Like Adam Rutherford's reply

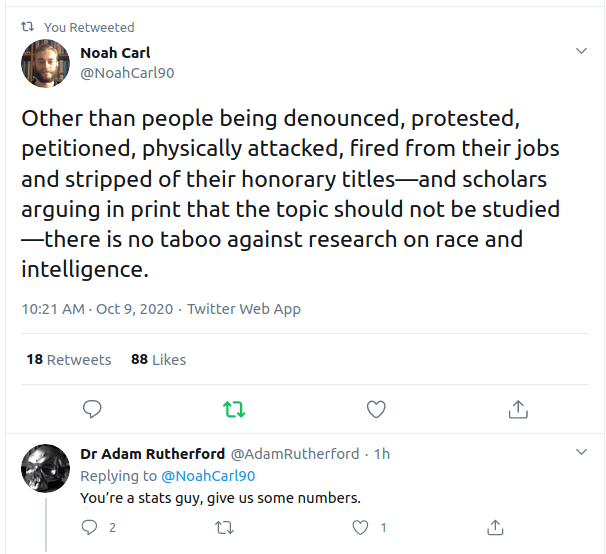coord(359,527)
